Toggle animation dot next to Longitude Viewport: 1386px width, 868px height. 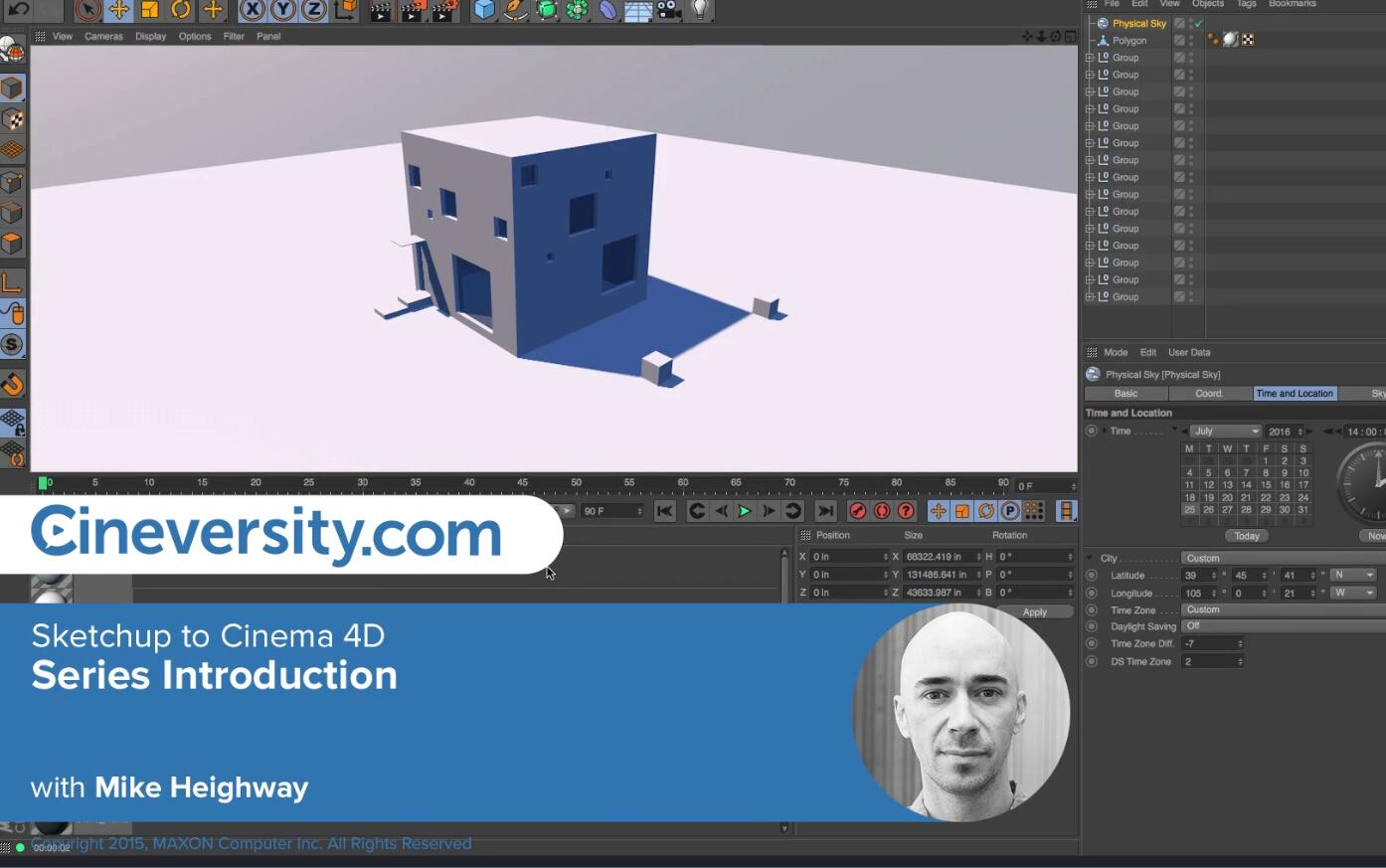pyautogui.click(x=1092, y=593)
